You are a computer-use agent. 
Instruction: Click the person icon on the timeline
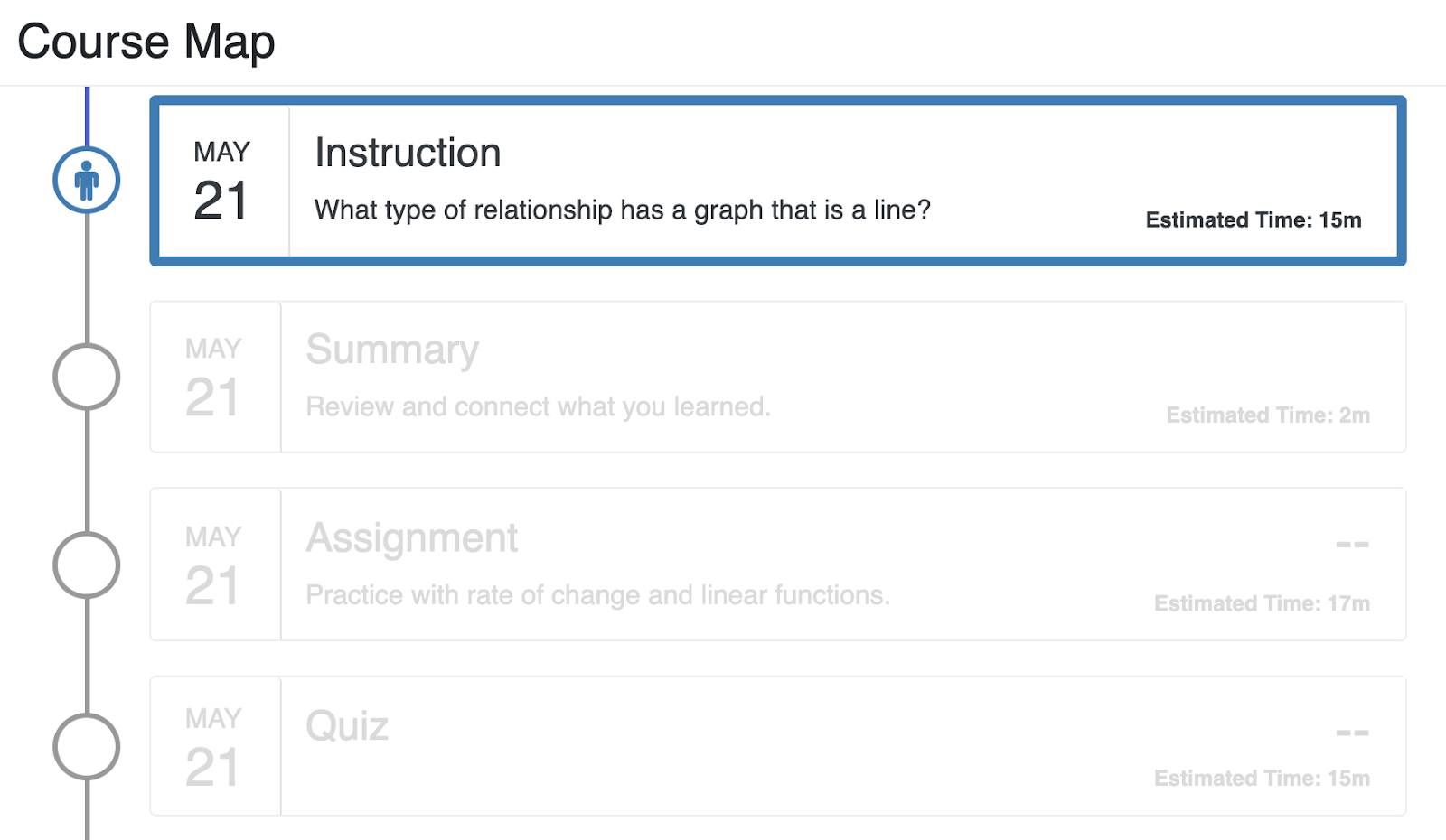(87, 181)
